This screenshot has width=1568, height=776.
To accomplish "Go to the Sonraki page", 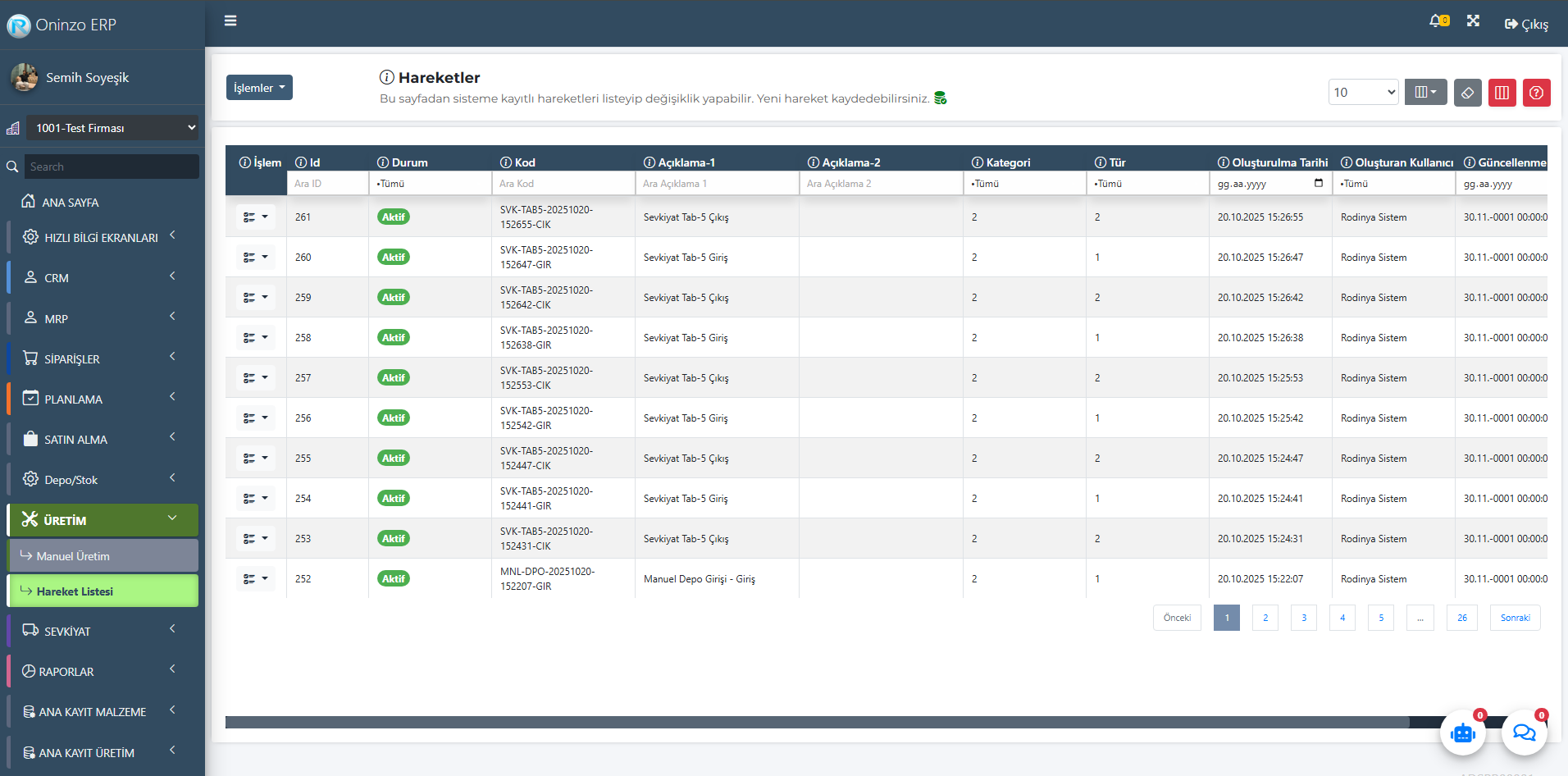I will point(1515,618).
